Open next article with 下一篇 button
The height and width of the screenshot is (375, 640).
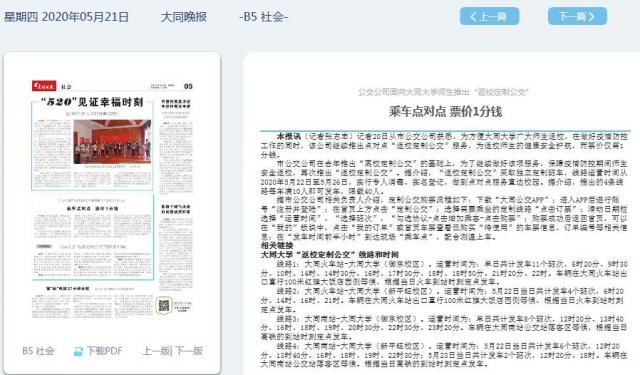[577, 16]
